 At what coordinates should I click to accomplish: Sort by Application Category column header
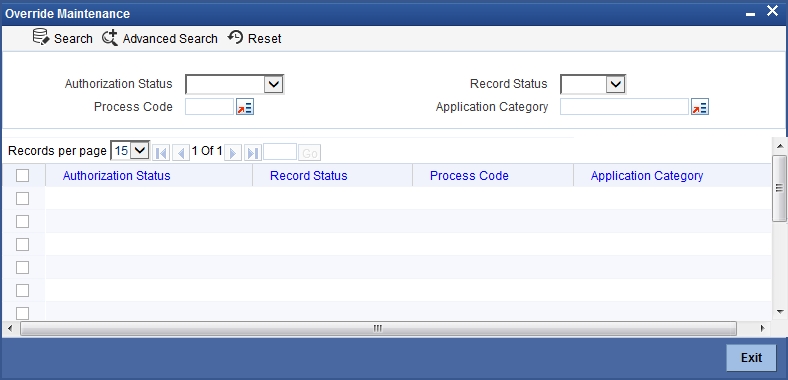pyautogui.click(x=647, y=175)
